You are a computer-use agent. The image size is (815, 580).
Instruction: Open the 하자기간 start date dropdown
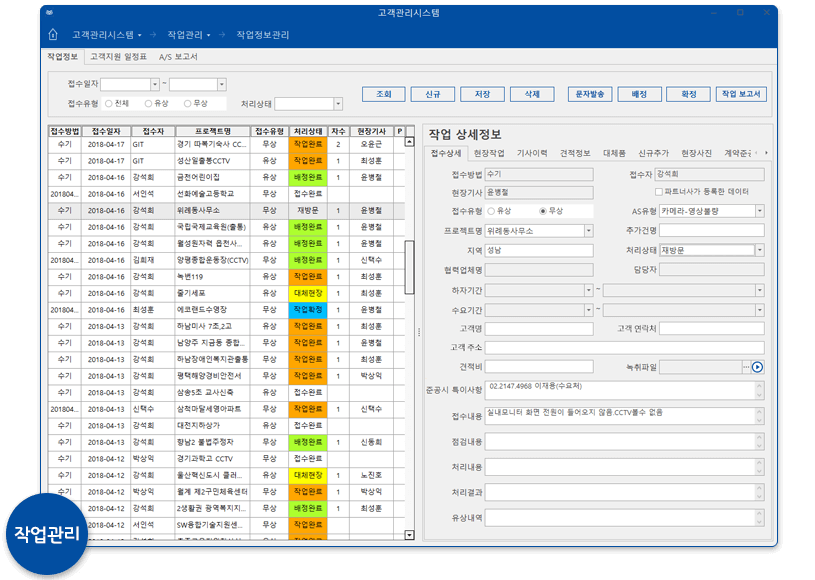click(x=589, y=290)
